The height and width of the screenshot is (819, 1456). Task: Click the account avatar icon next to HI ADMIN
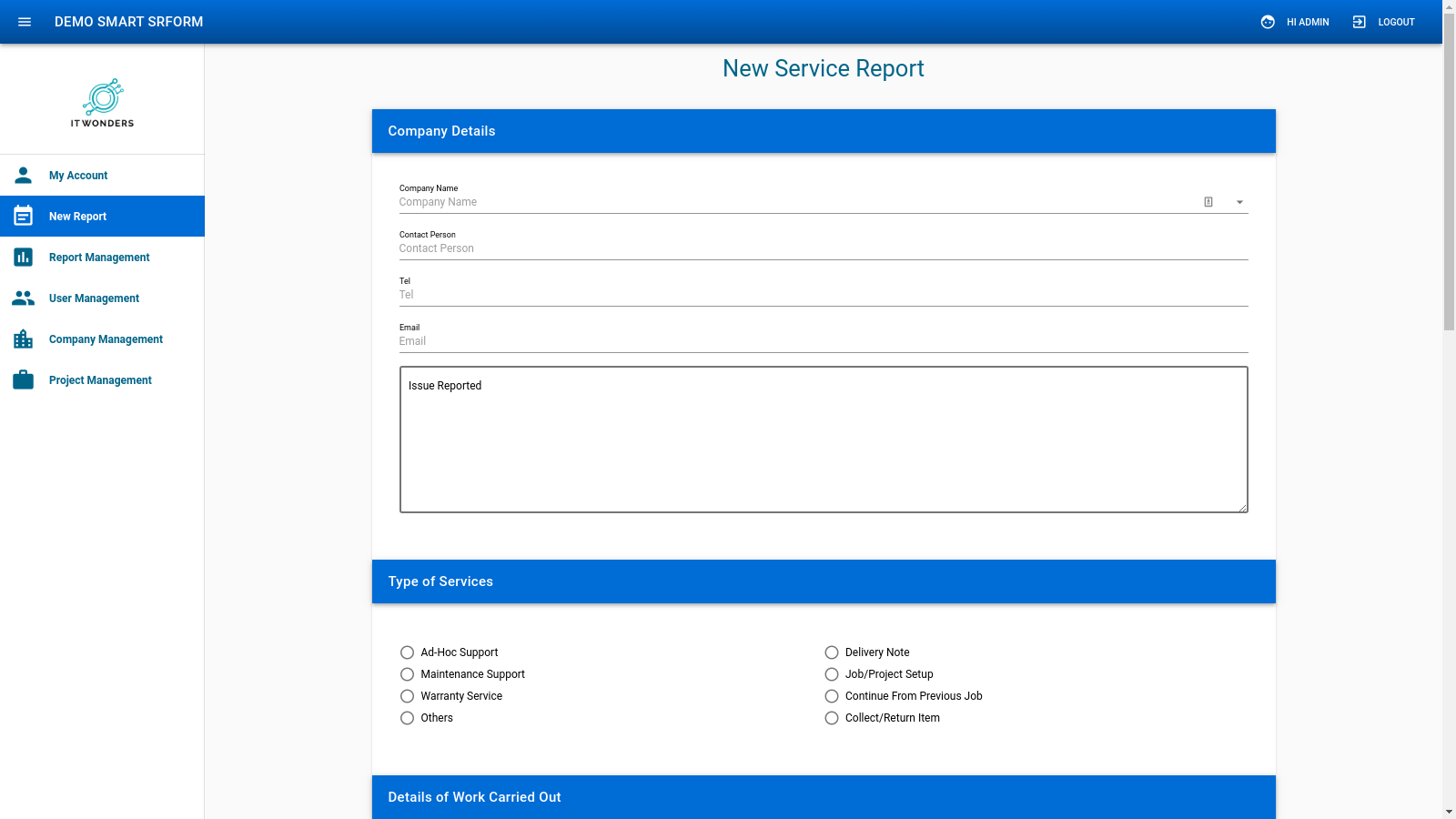tap(1268, 22)
